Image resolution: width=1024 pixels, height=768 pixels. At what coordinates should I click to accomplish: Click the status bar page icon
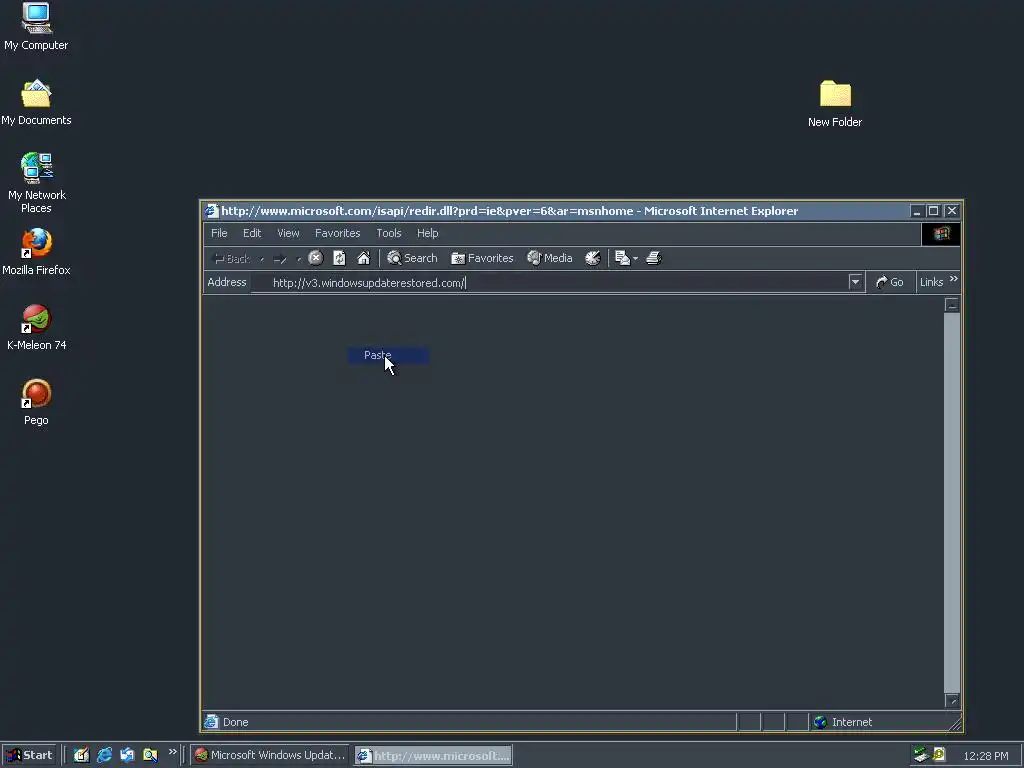pyautogui.click(x=211, y=722)
